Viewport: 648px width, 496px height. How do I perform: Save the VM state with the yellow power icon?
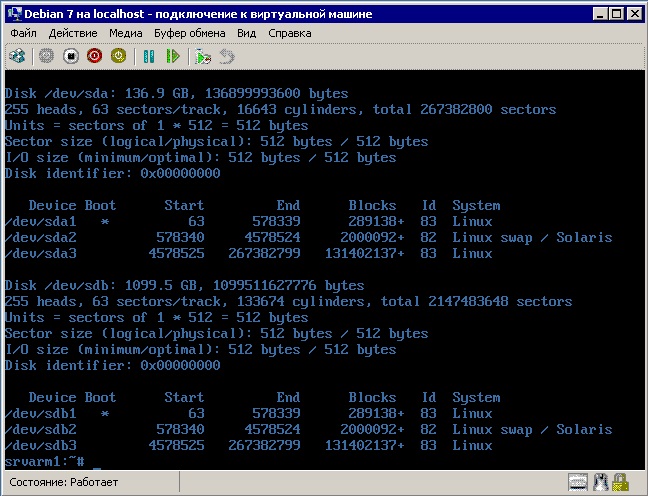119,56
